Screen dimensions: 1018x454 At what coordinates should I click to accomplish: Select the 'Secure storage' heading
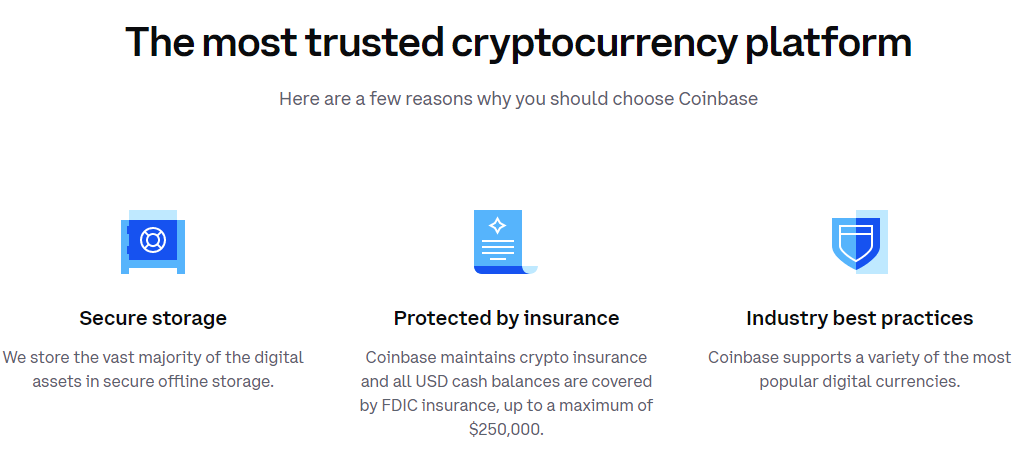pos(153,318)
